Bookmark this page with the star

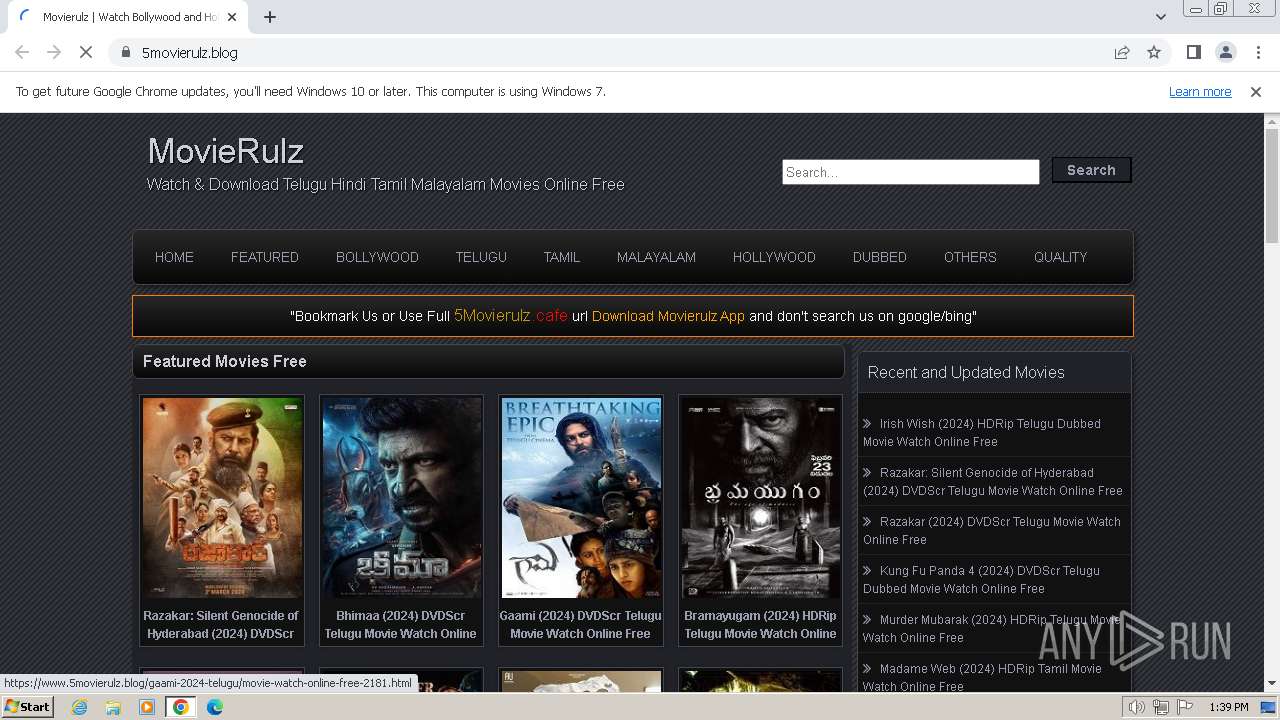[1154, 52]
